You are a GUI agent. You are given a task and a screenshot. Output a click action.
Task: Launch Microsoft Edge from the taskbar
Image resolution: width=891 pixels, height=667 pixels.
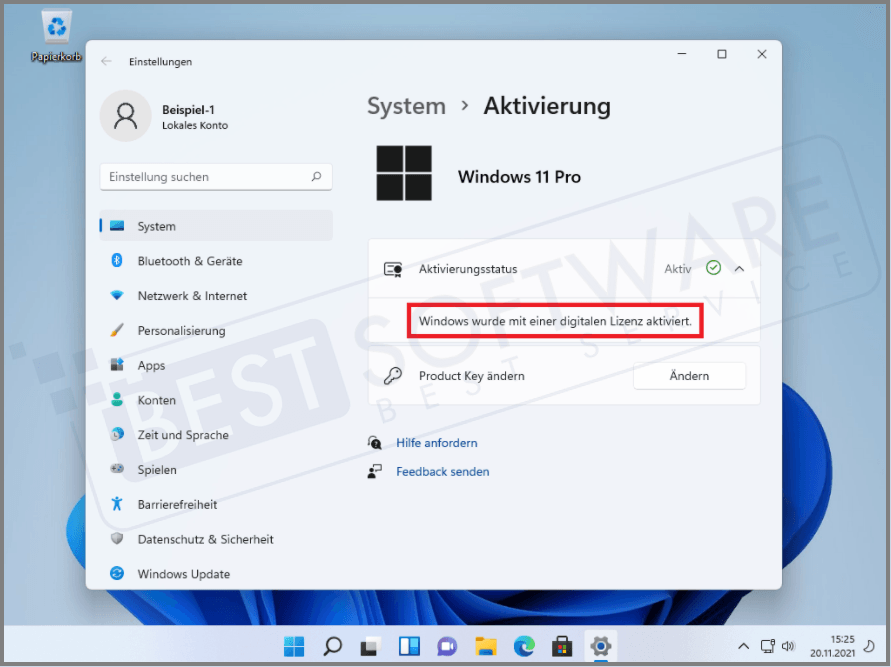pos(523,646)
